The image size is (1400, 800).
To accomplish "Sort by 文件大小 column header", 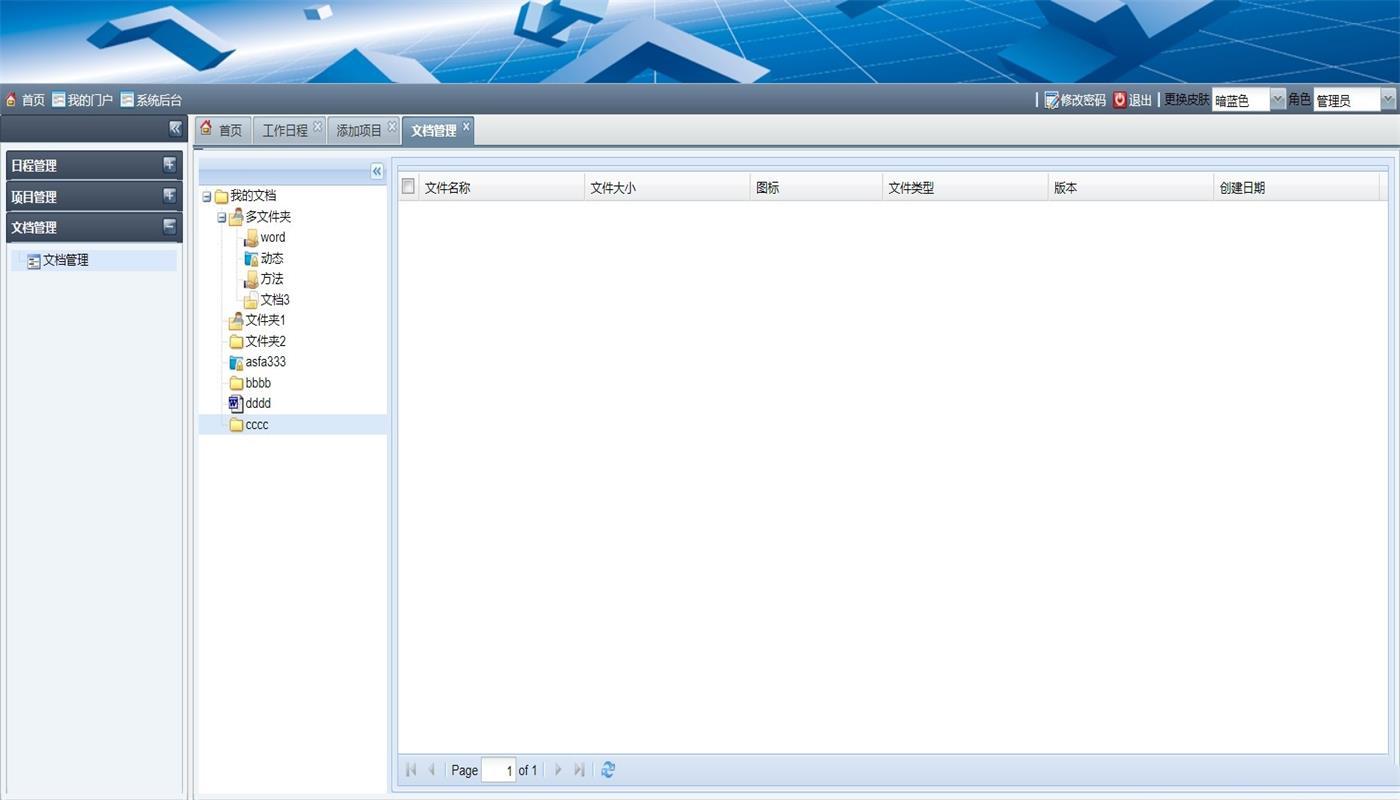I will [x=667, y=187].
